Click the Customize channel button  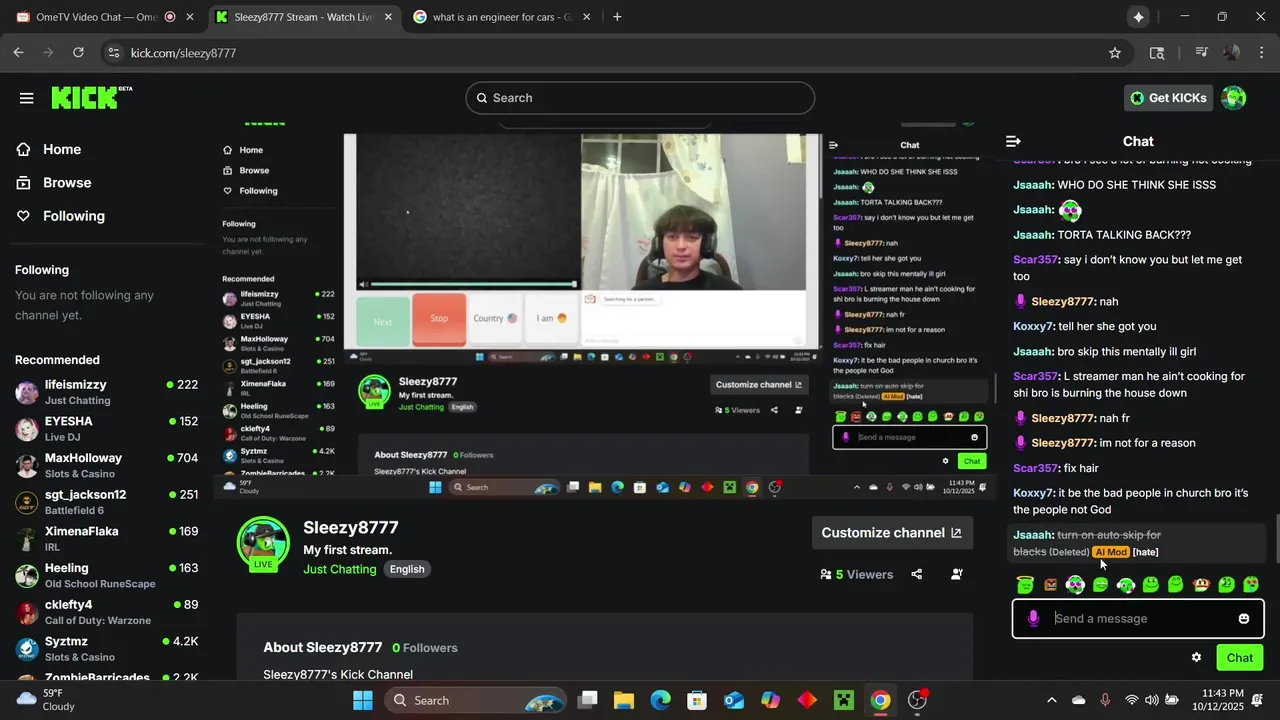(892, 533)
